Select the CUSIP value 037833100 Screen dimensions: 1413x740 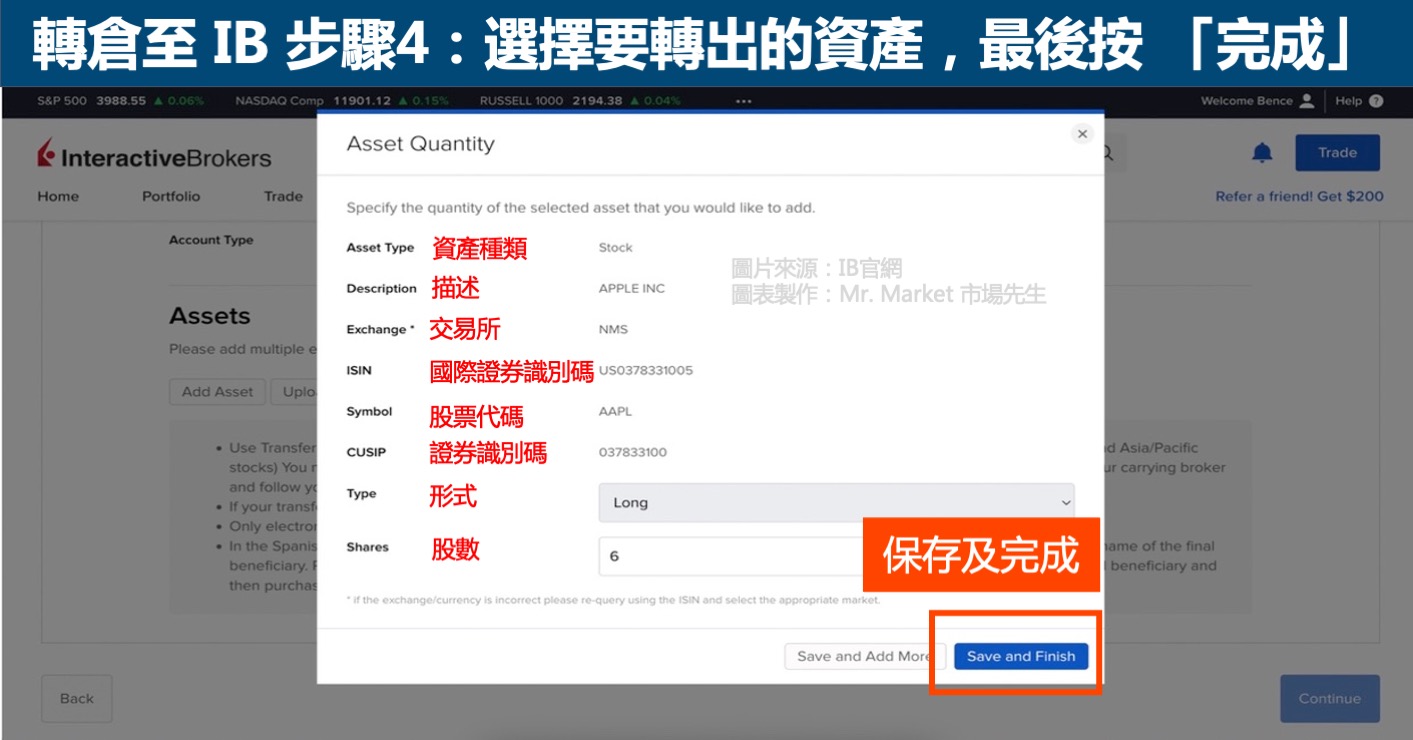[633, 453]
